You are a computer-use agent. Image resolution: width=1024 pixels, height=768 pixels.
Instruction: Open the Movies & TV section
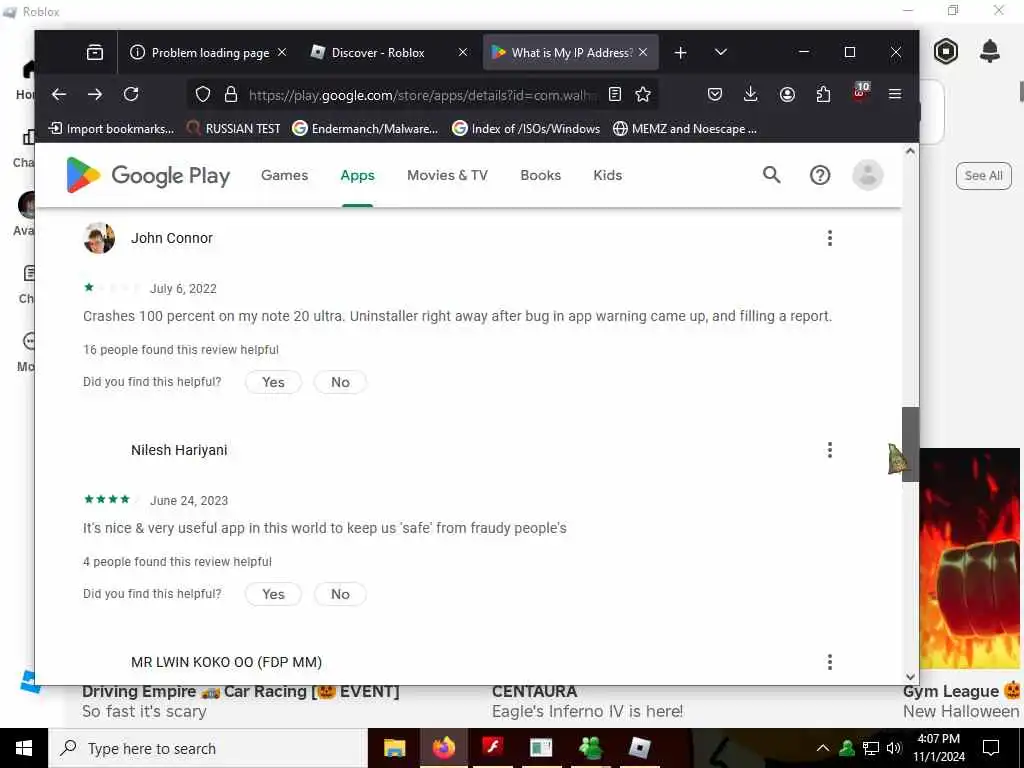pyautogui.click(x=447, y=175)
